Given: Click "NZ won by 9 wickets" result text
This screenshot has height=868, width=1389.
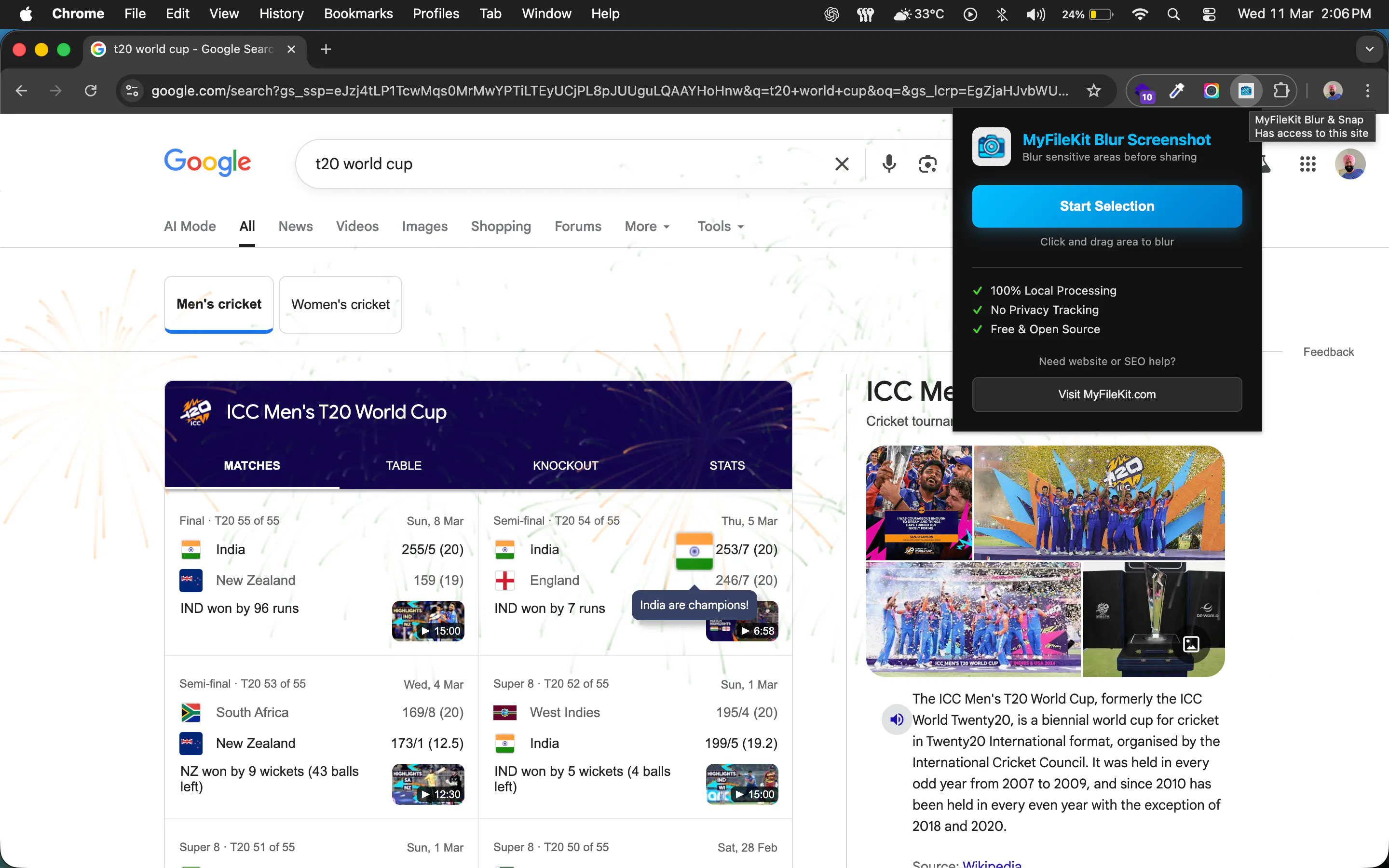Looking at the screenshot, I should pos(269,779).
